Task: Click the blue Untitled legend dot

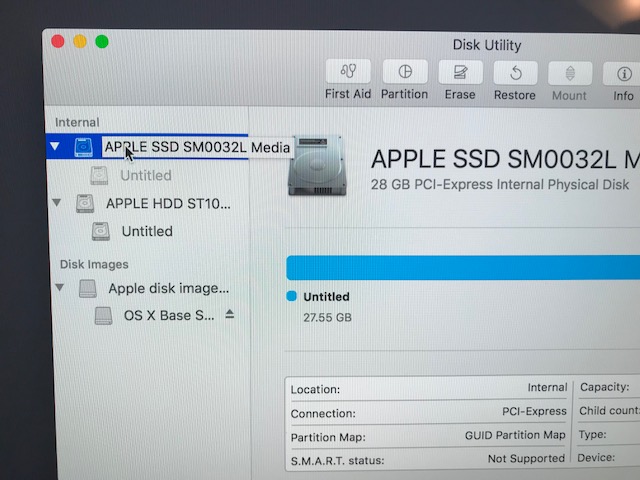Action: tap(291, 296)
